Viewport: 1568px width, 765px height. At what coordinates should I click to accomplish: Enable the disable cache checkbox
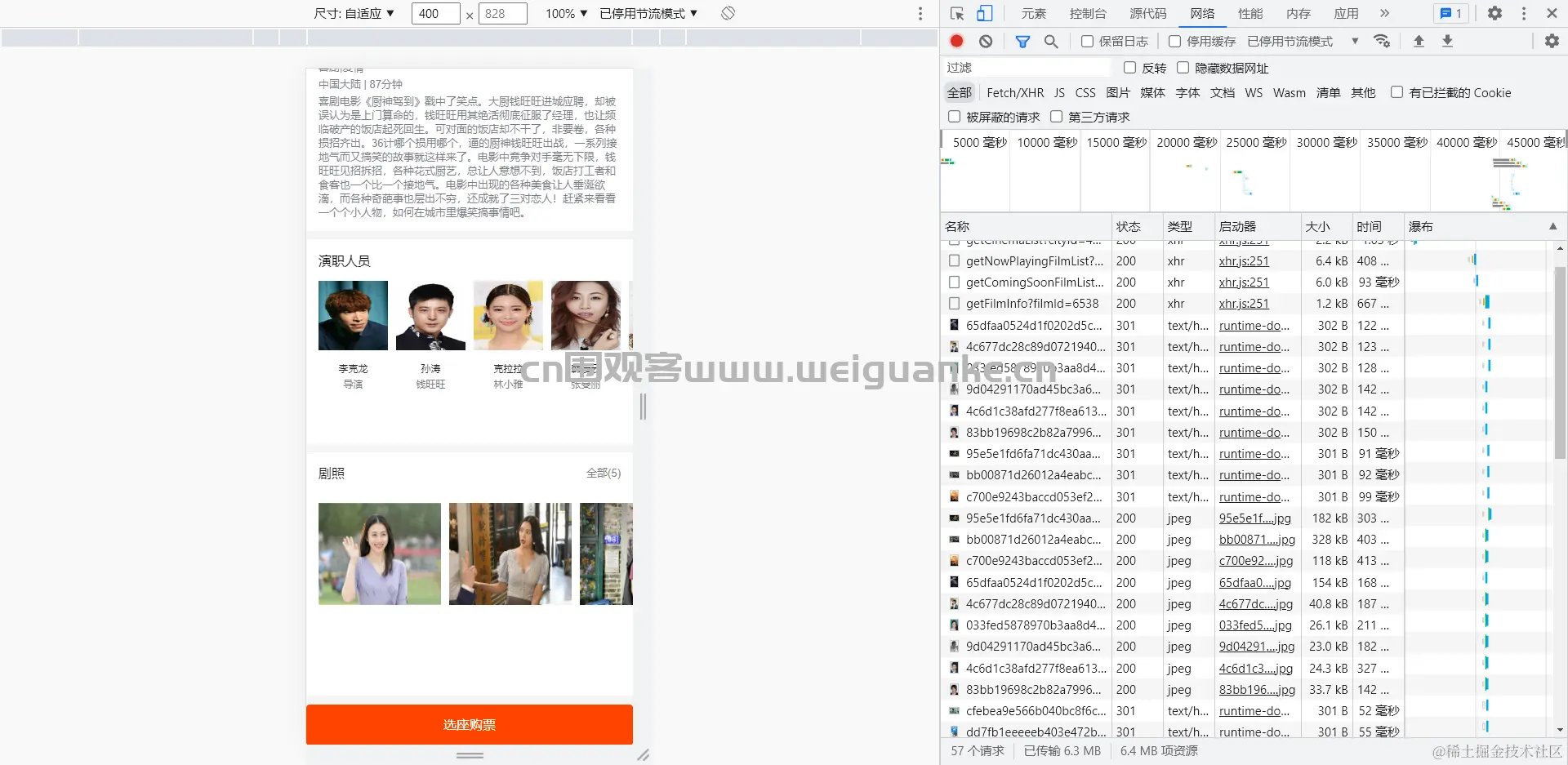[1174, 41]
